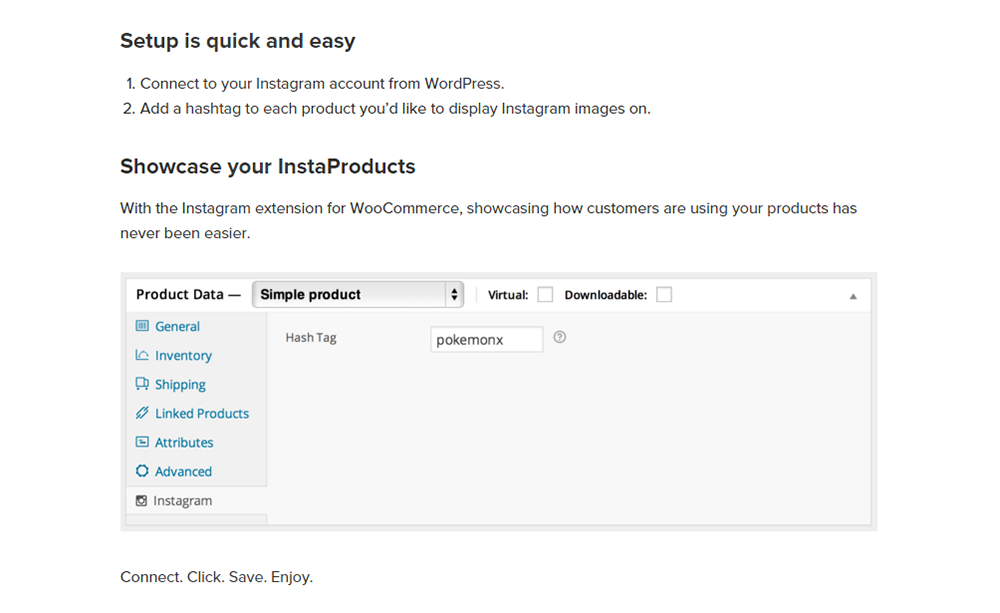
Task: Switch to the Inventory tab
Action: click(183, 355)
